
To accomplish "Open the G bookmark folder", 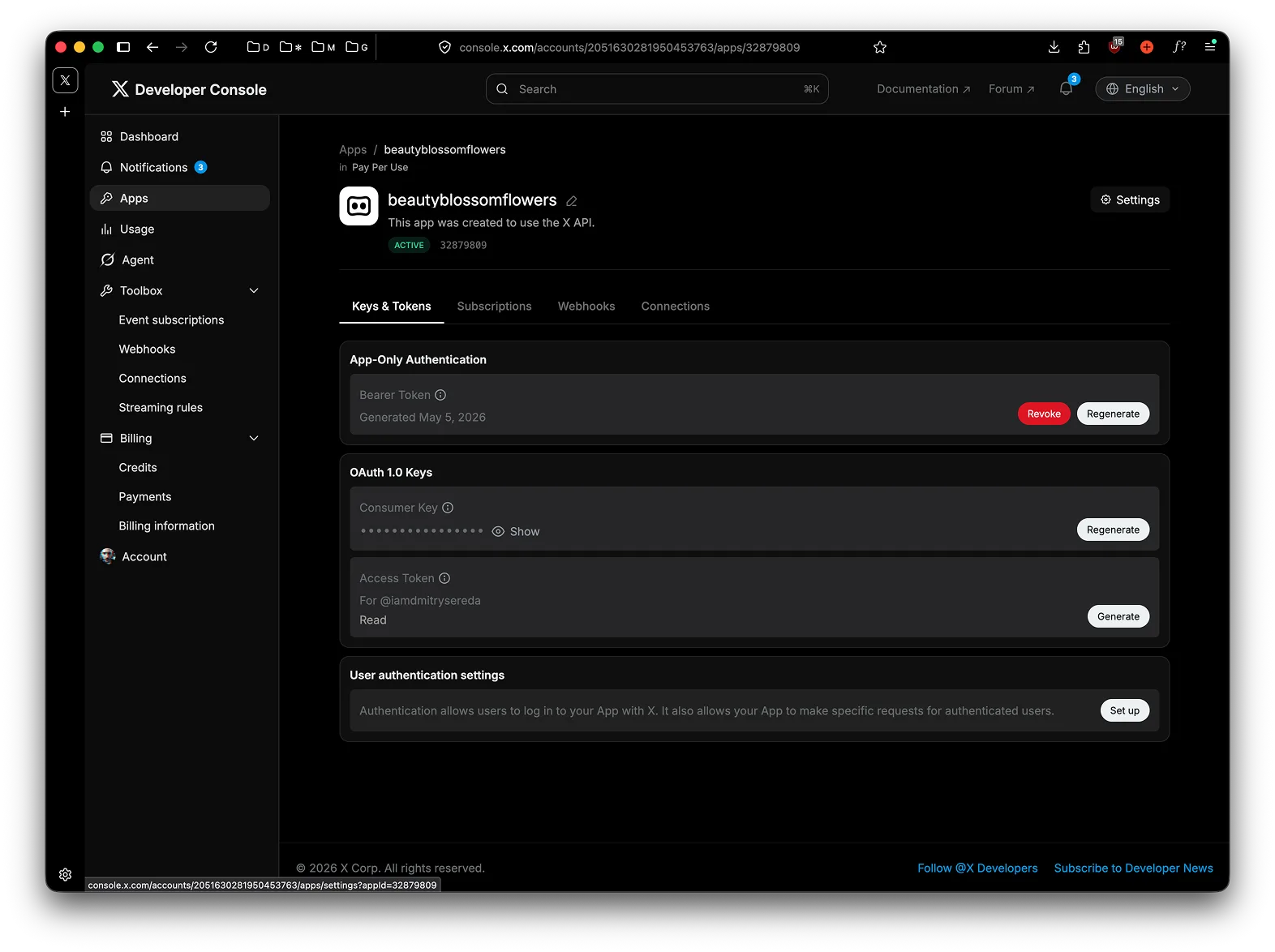I will [357, 47].
